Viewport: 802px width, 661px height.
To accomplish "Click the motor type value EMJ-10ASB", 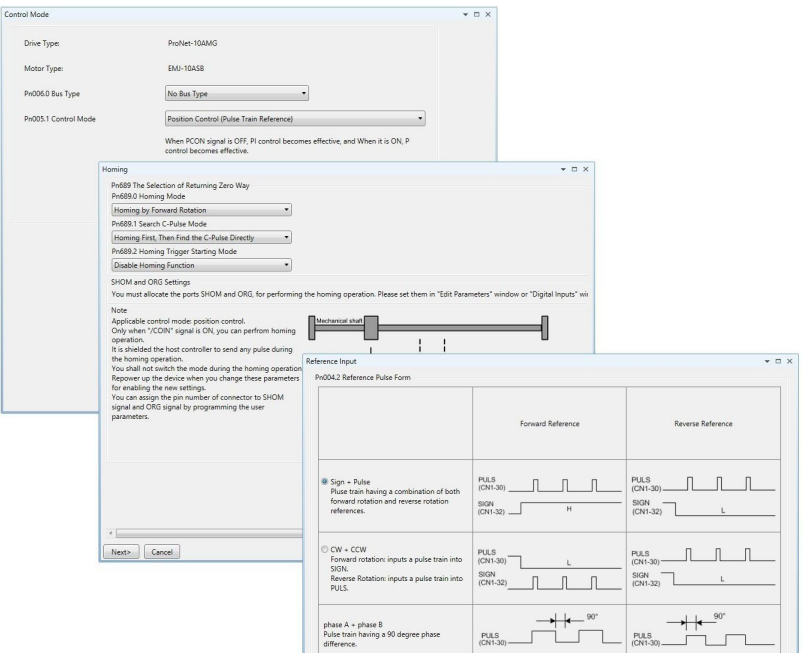I will tap(186, 69).
